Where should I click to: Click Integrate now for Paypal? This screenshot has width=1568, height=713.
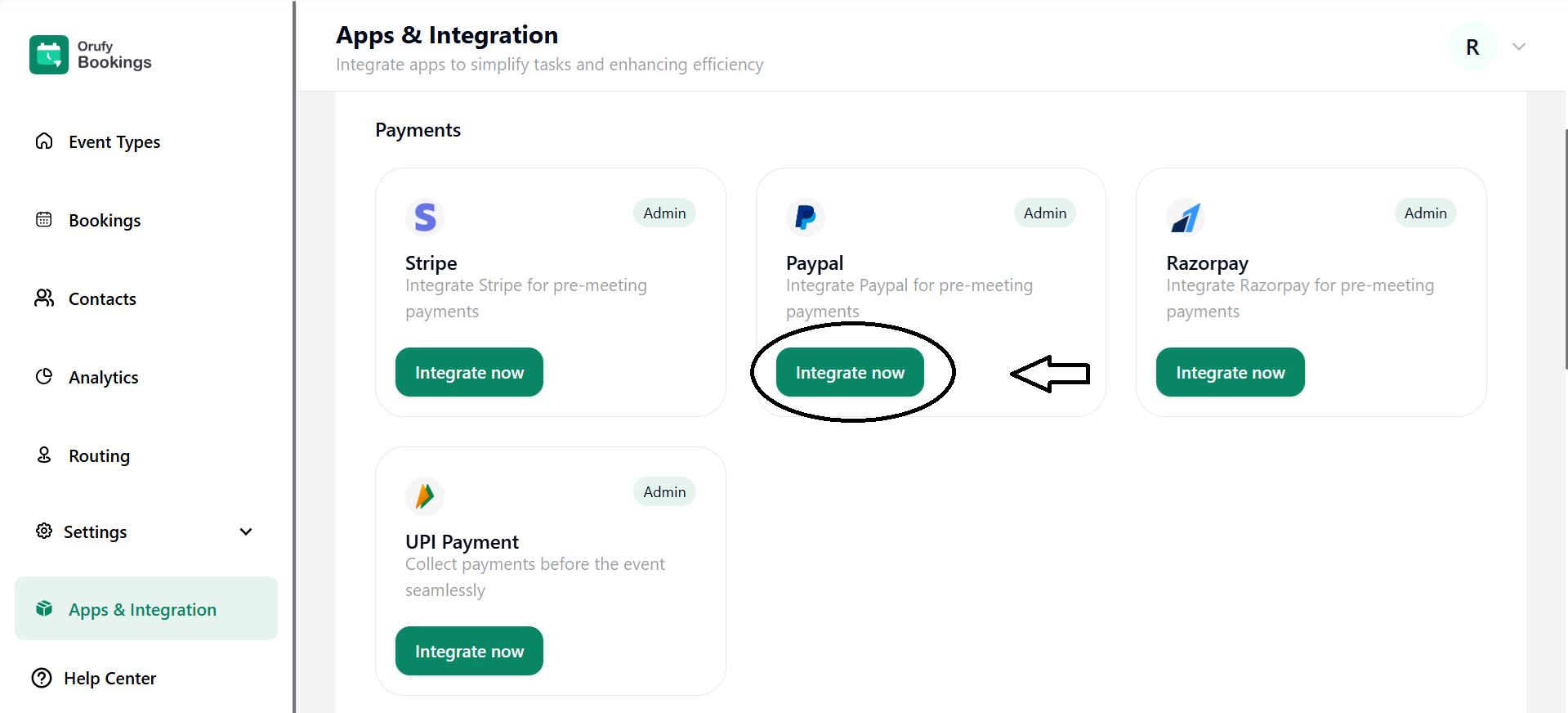coord(850,372)
